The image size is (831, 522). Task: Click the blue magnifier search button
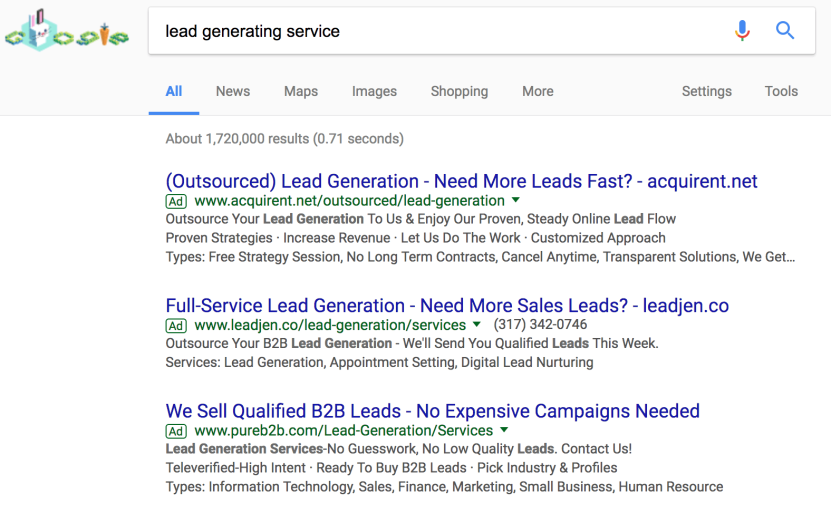[784, 30]
